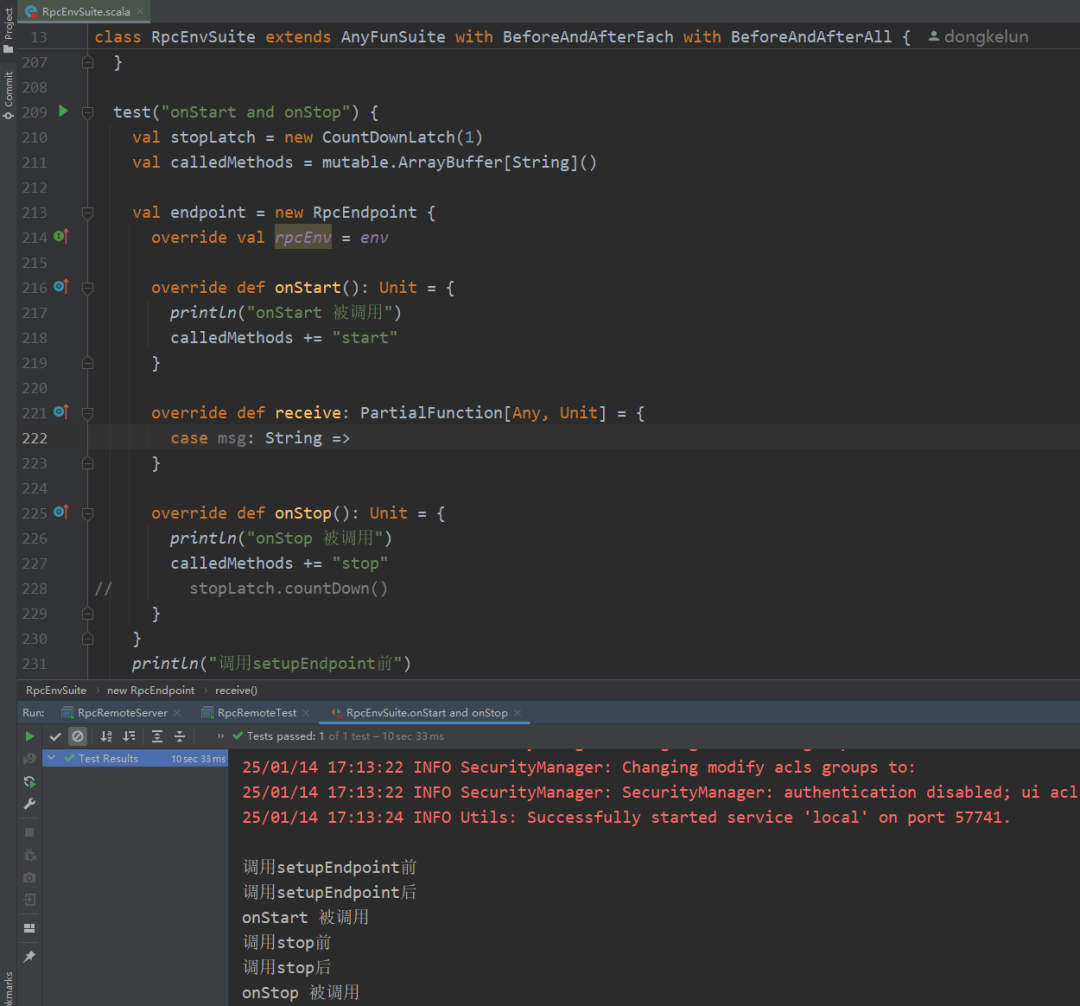
Task: Close the RpcEnvSuite.scala editor tab
Action: pyautogui.click(x=139, y=12)
